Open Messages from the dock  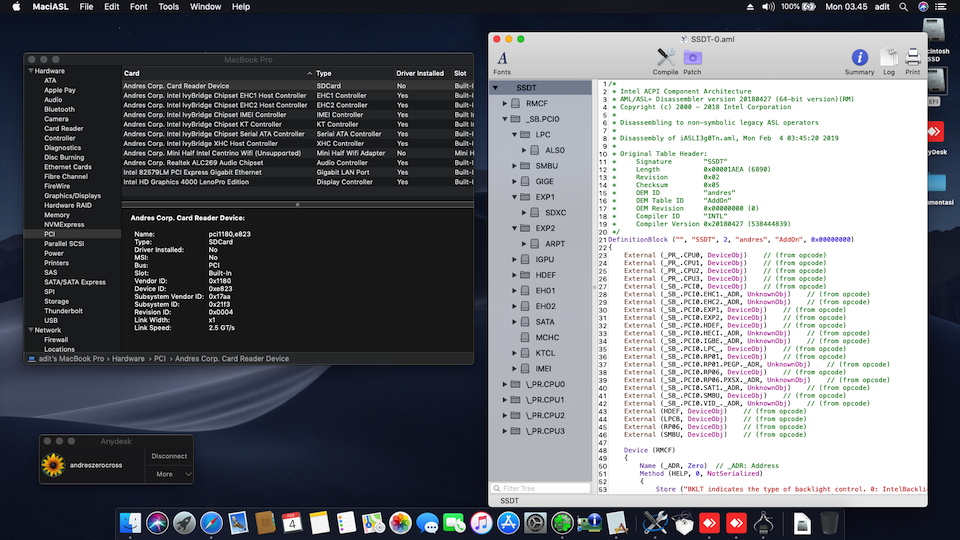[x=427, y=523]
